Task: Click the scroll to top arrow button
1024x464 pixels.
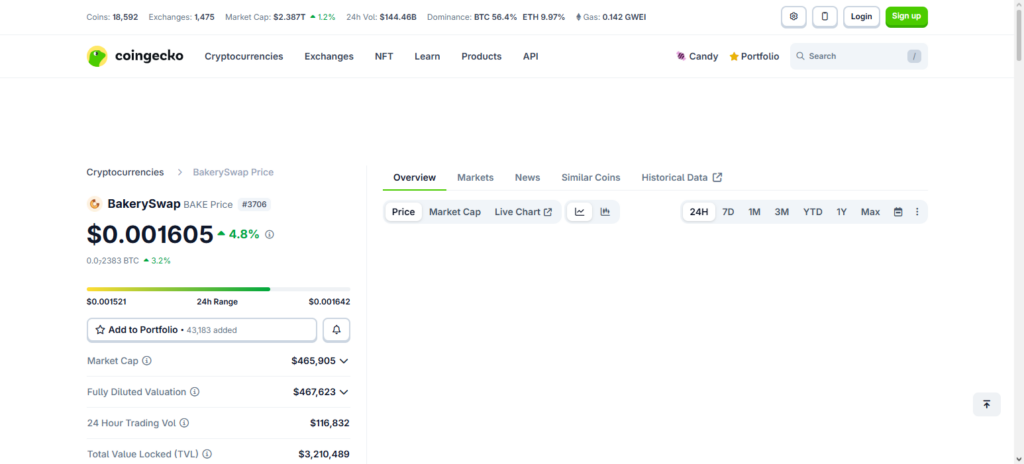Action: 986,404
